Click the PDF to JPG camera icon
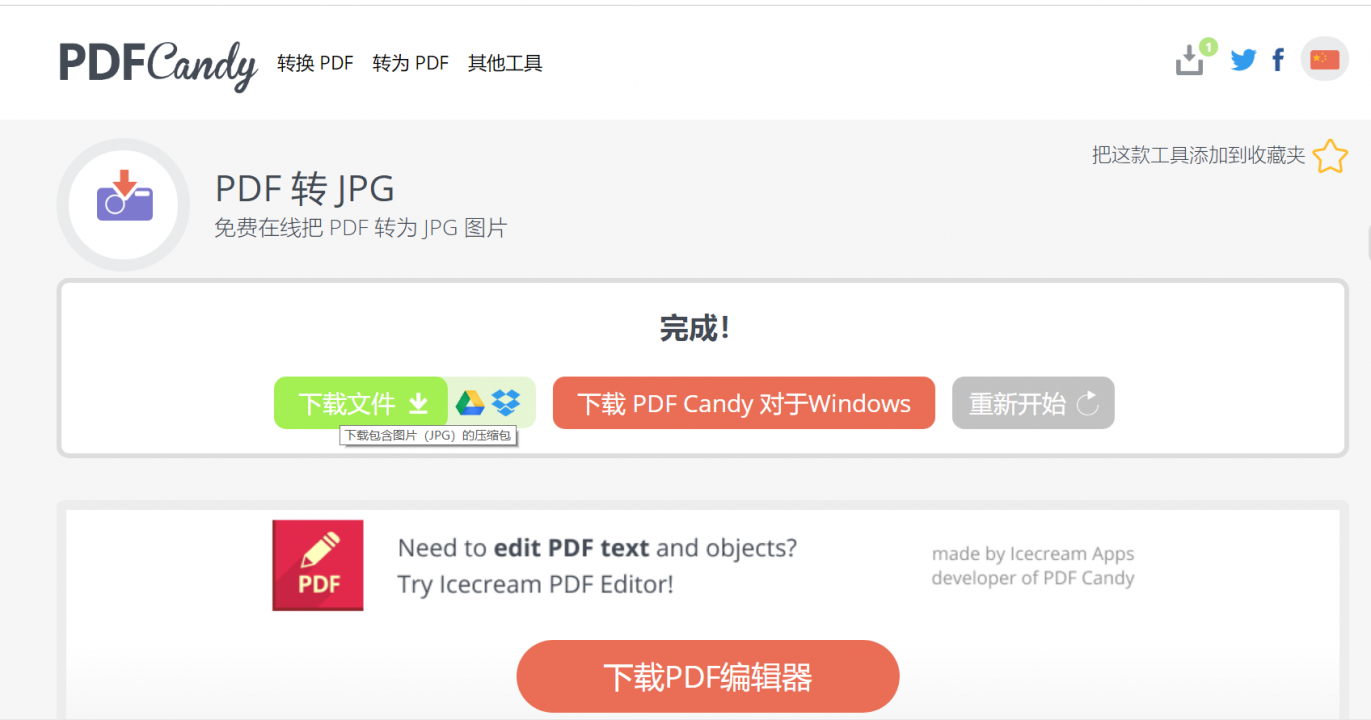This screenshot has height=720, width=1371. tap(124, 197)
